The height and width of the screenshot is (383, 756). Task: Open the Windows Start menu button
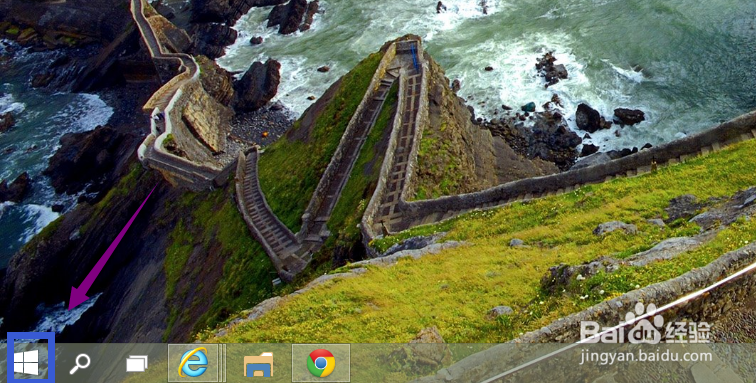(26, 362)
